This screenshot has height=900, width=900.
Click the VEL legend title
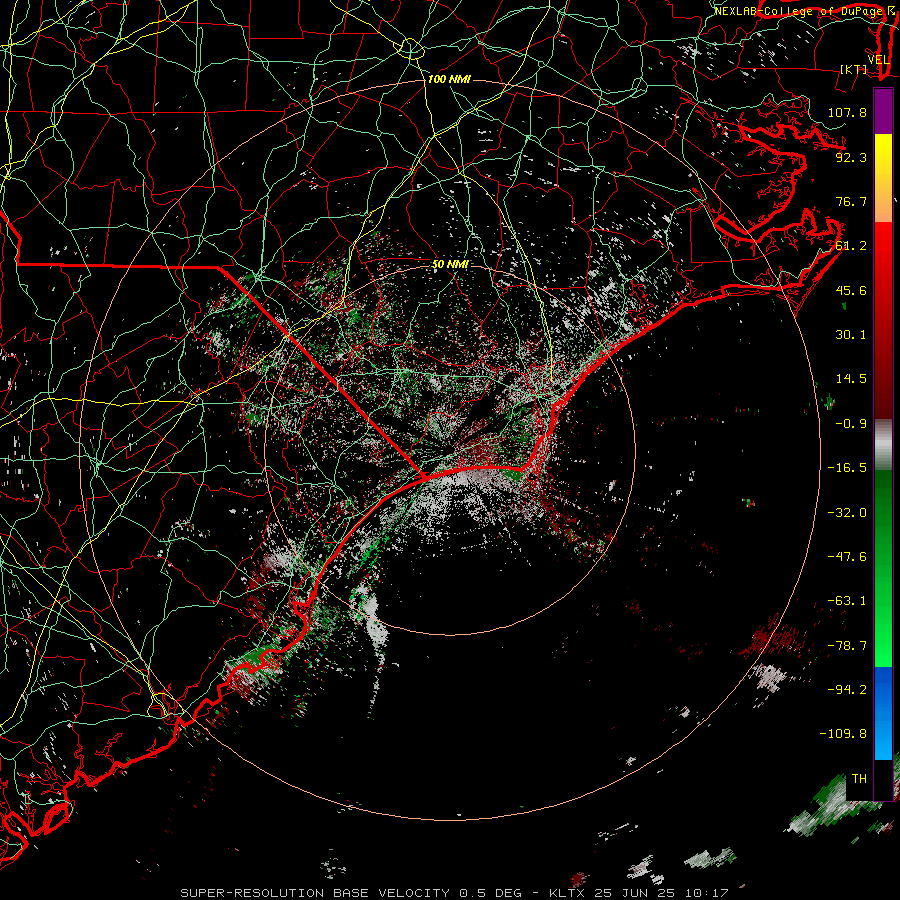coord(878,60)
